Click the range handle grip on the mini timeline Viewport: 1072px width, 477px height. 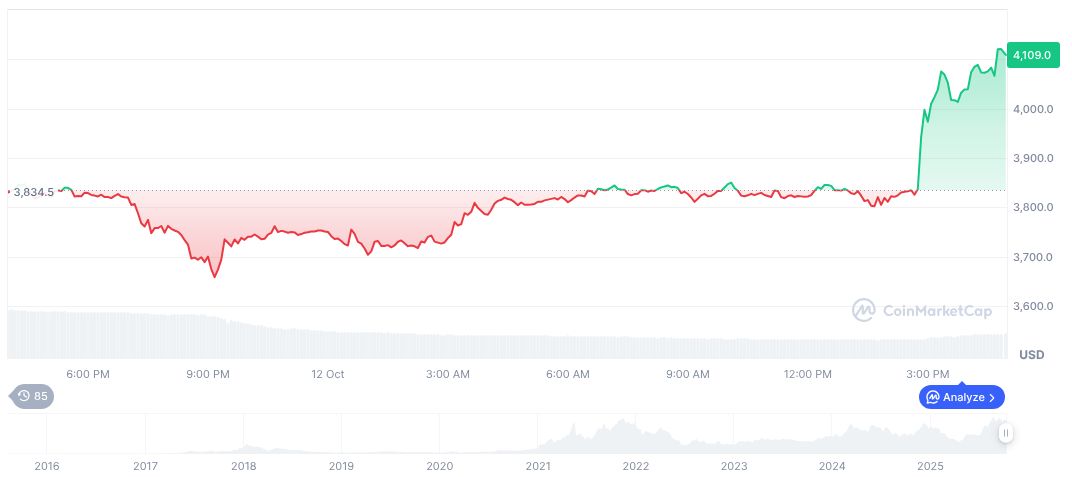[x=1006, y=433]
